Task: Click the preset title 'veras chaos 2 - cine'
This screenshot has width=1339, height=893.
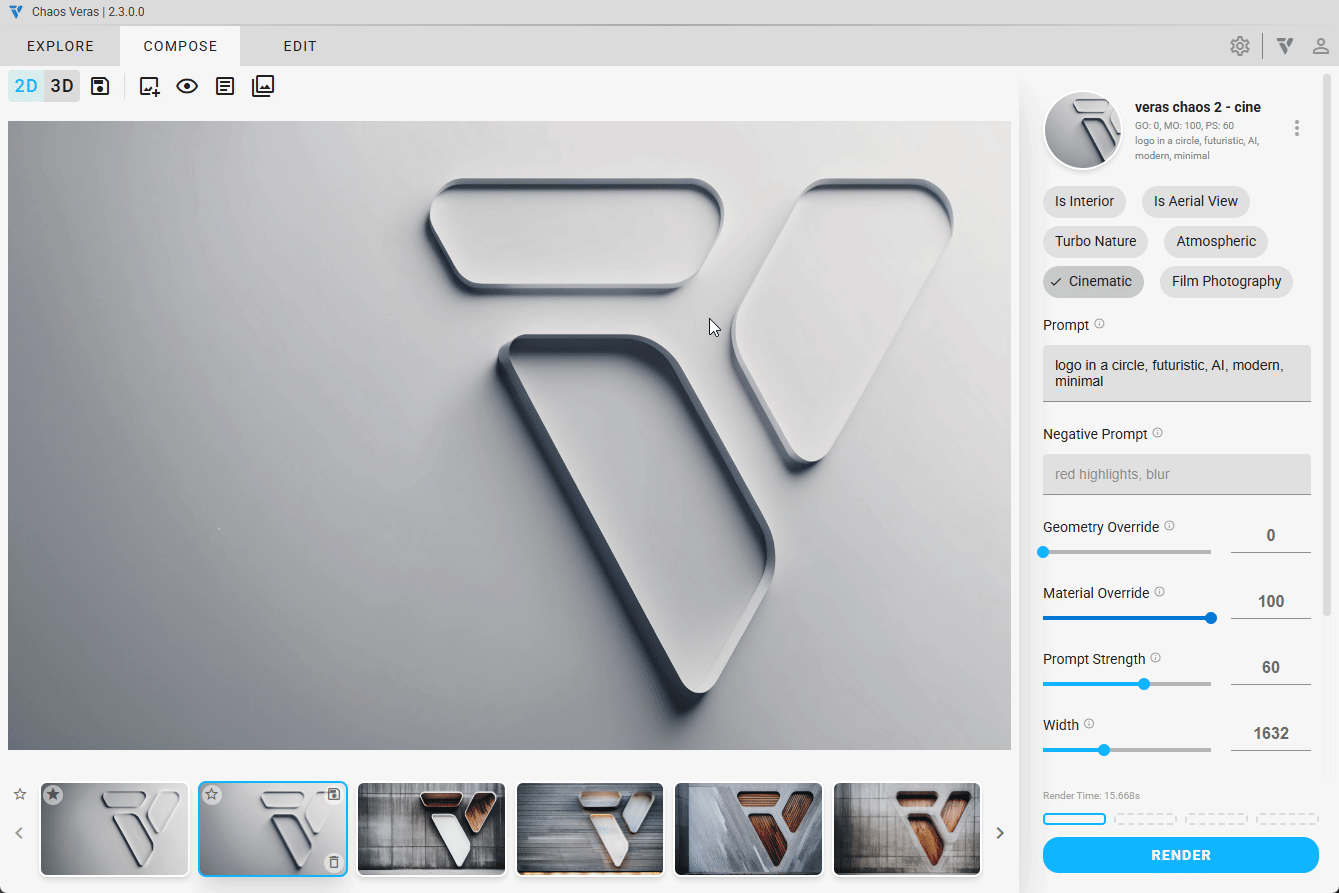Action: click(x=1198, y=107)
